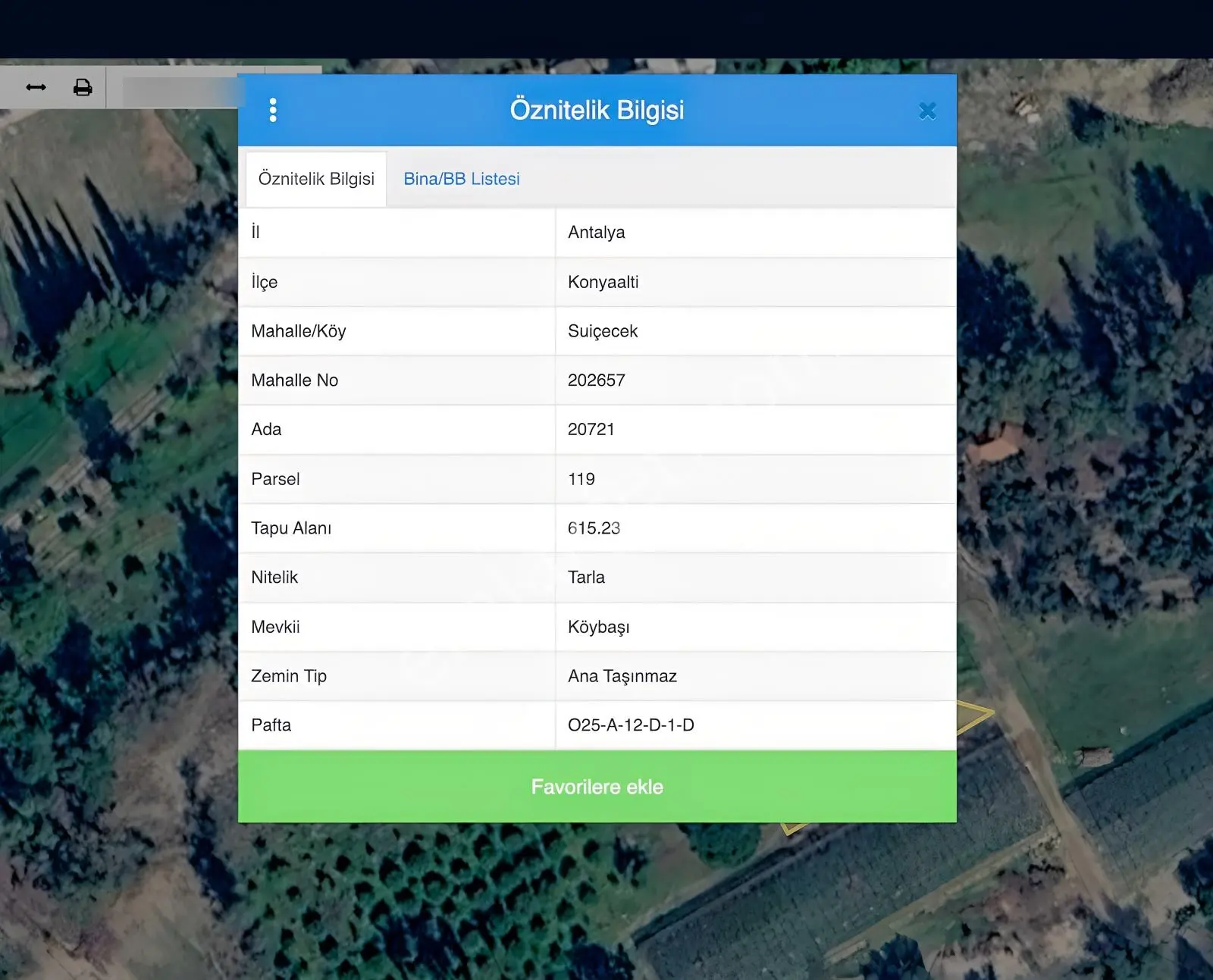Screen dimensions: 1213x980
Task: Select the Parsel value 119
Action: click(581, 479)
